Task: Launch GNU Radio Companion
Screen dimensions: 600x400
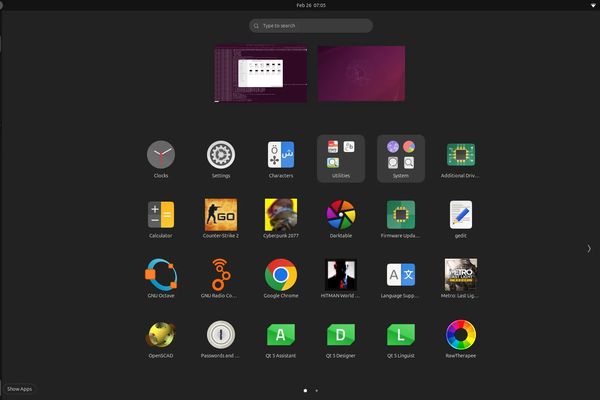Action: [221, 275]
